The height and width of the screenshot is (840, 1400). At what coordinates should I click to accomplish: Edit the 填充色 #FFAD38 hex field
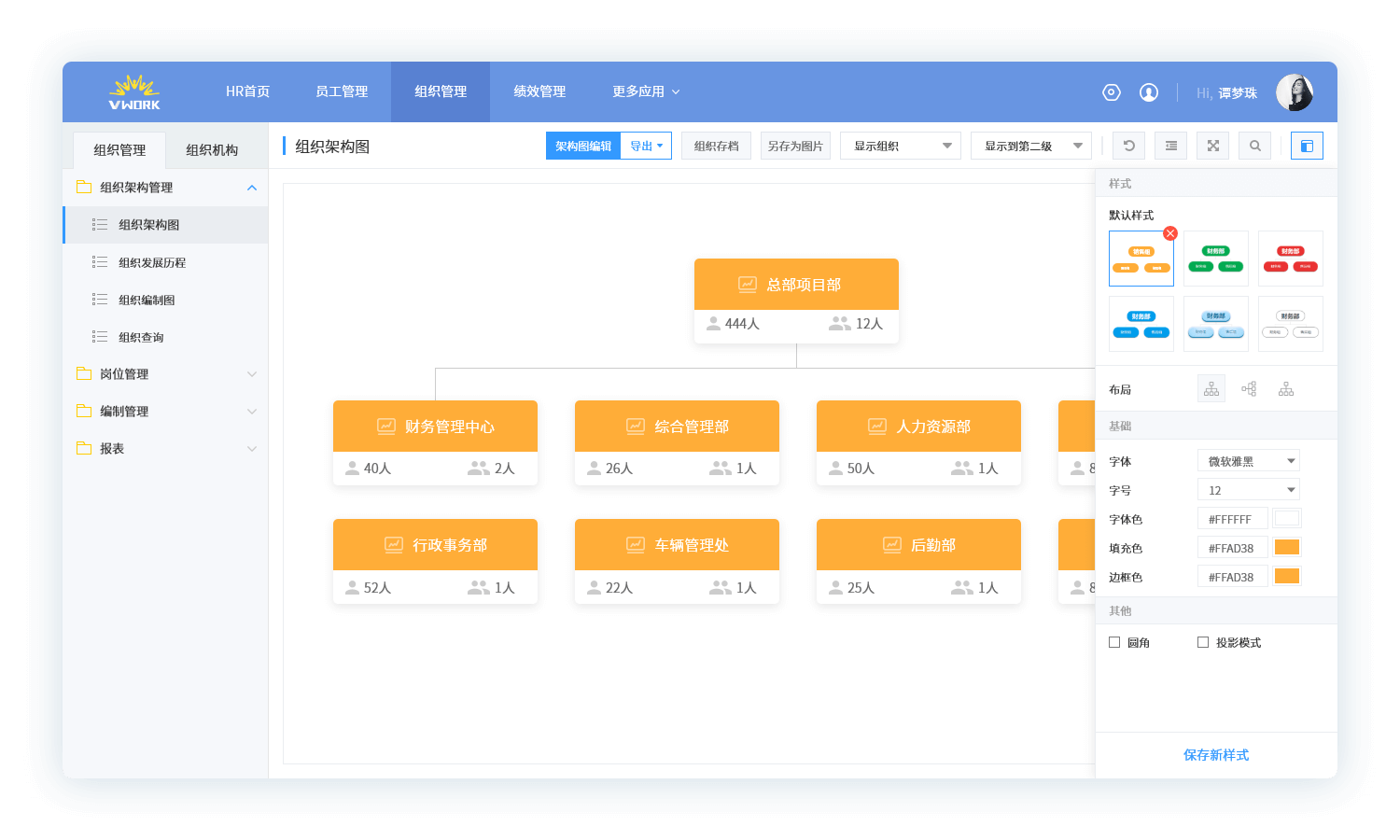click(x=1232, y=548)
